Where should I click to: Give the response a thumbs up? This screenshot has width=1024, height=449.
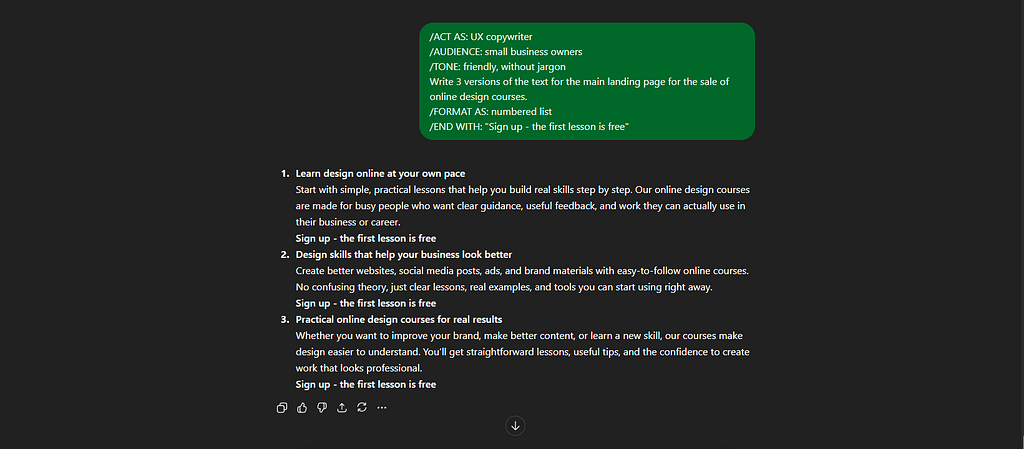pos(302,408)
